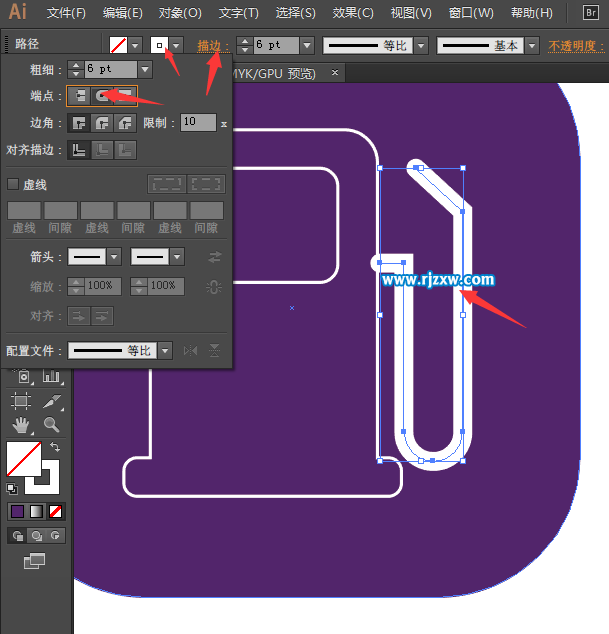Select align dashes to corners option
The image size is (609, 634).
click(x=206, y=184)
